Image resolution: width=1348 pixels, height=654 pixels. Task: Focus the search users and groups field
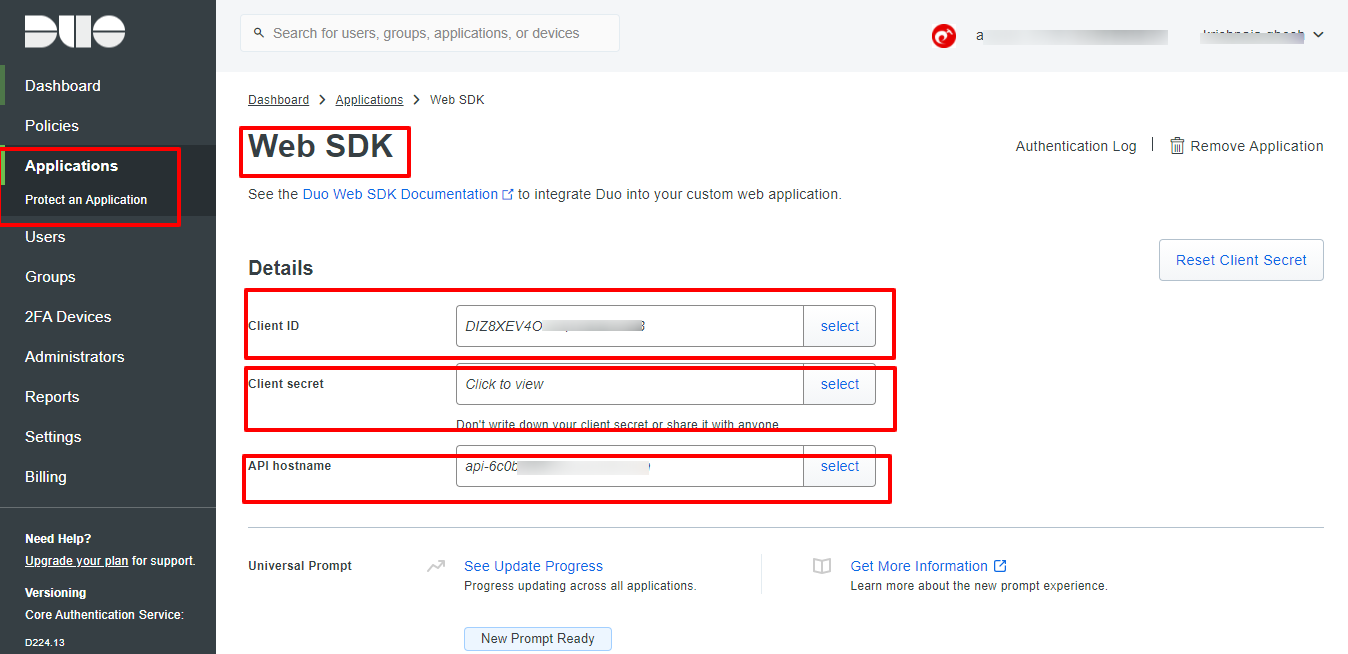(x=430, y=33)
